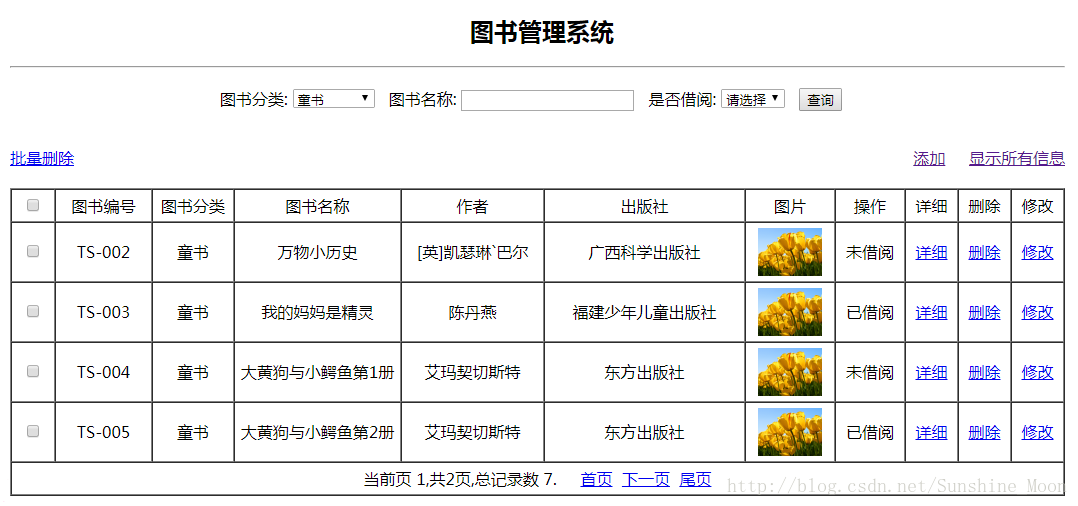Viewport: 1078px width, 506px height.
Task: Click the TS-004 book number cell
Action: (x=103, y=372)
